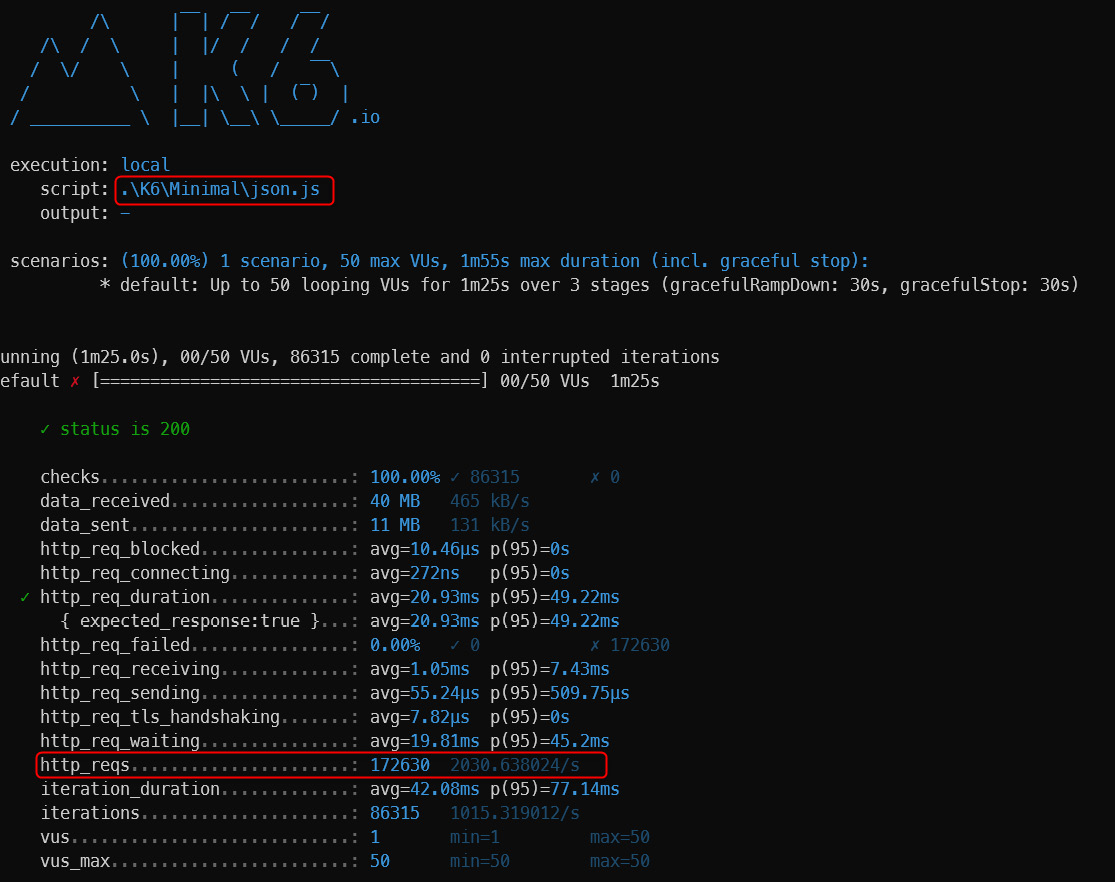Click iteration_duration avg=42.08ms value
1115x882 pixels.
point(425,790)
